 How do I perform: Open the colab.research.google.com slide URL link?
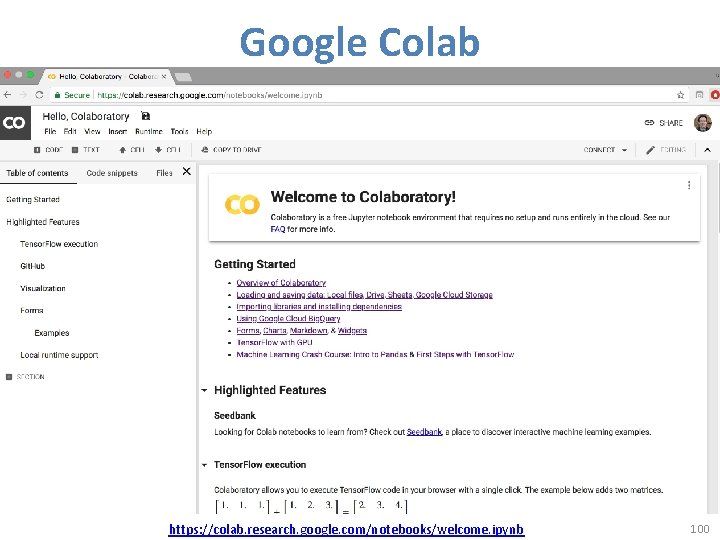point(346,529)
